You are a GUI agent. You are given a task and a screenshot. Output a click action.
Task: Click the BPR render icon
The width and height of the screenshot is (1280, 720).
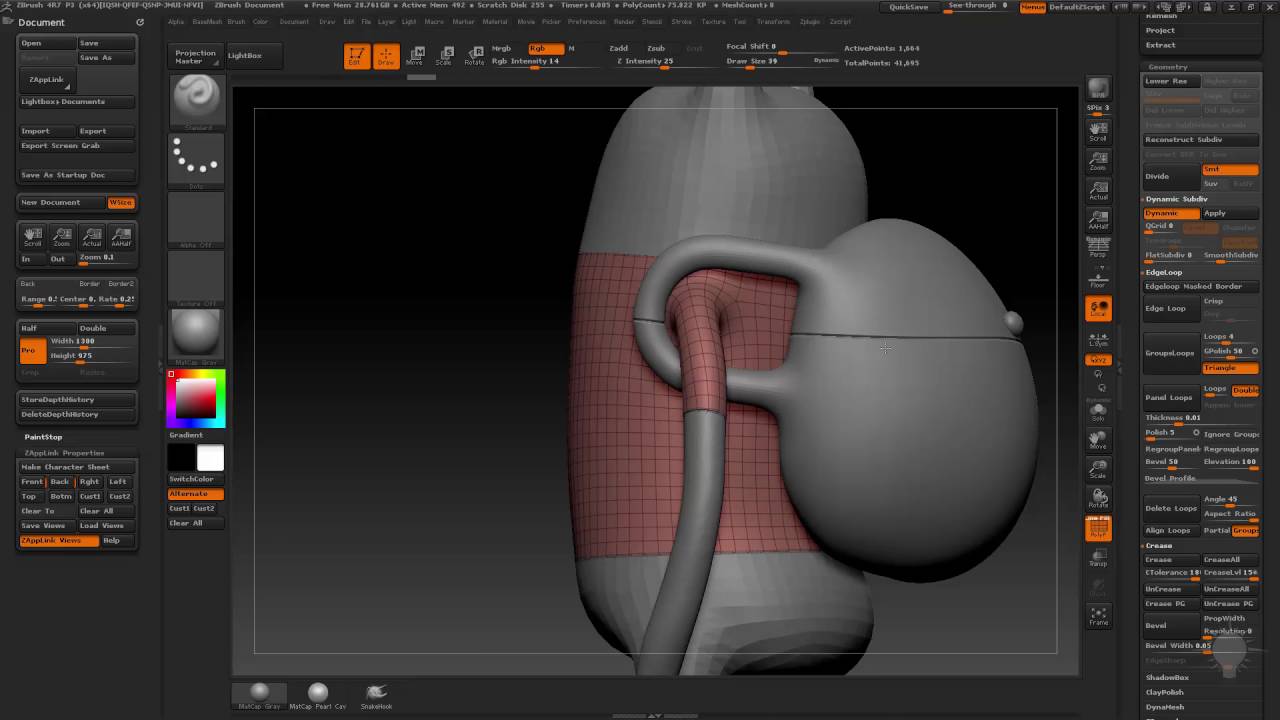1098,90
